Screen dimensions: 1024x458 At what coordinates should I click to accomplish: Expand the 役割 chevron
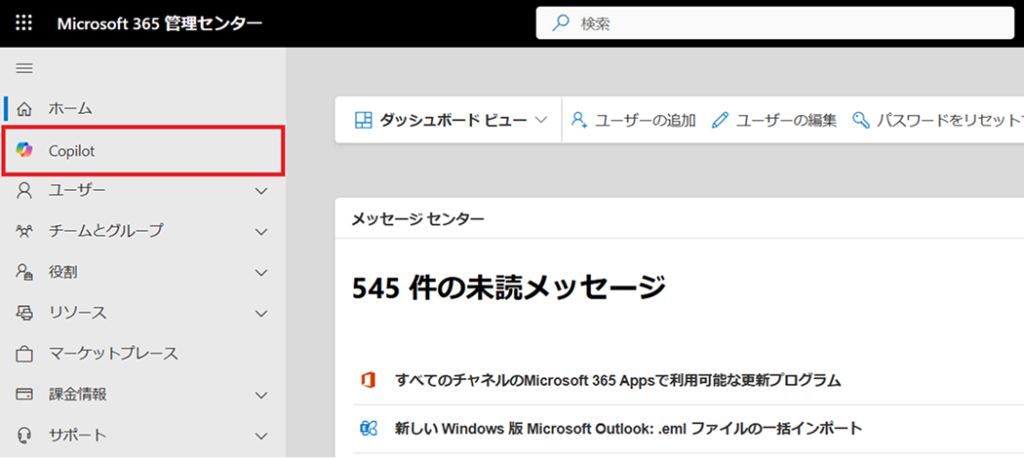pos(261,273)
